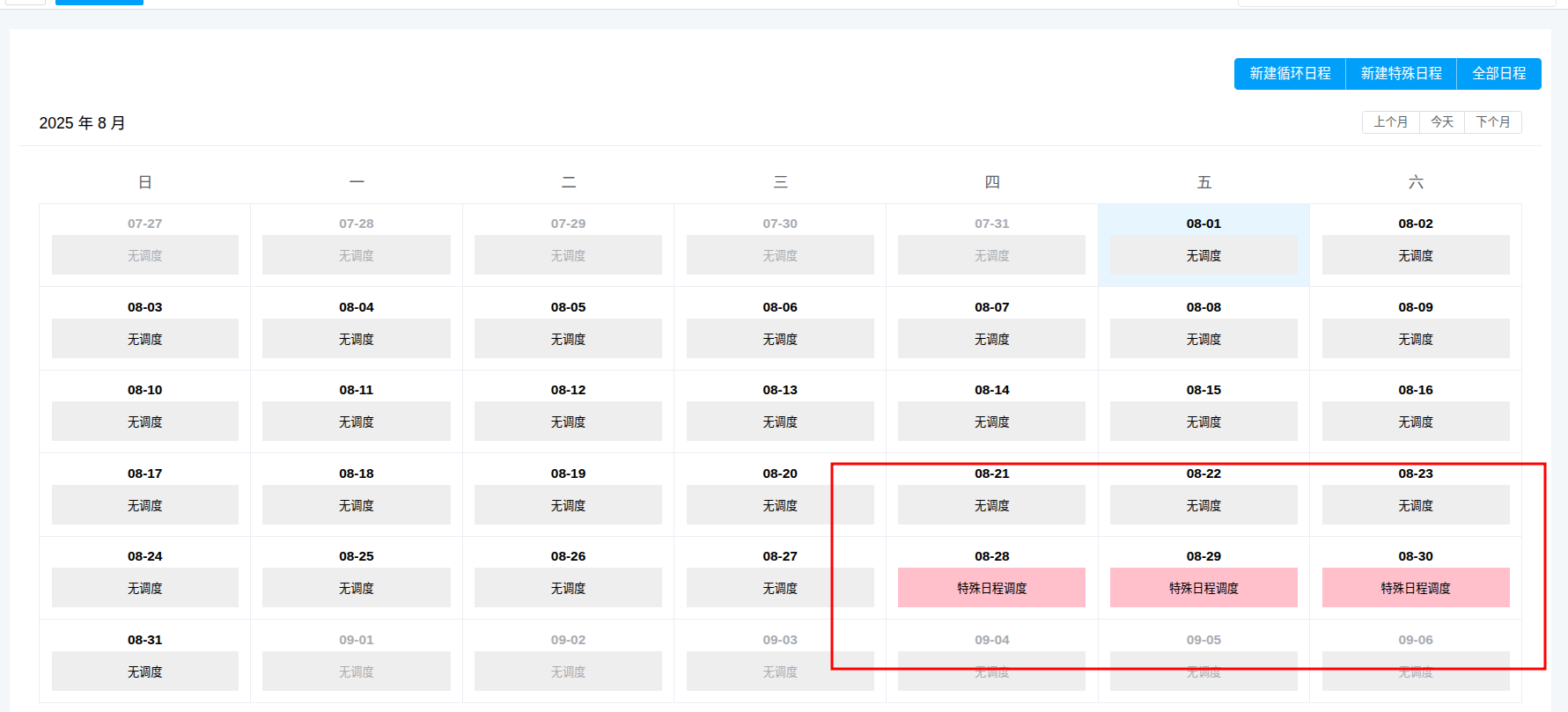The image size is (1568, 712).
Task: Click the greyed-out 07-27 schedule block
Action: coord(145,255)
